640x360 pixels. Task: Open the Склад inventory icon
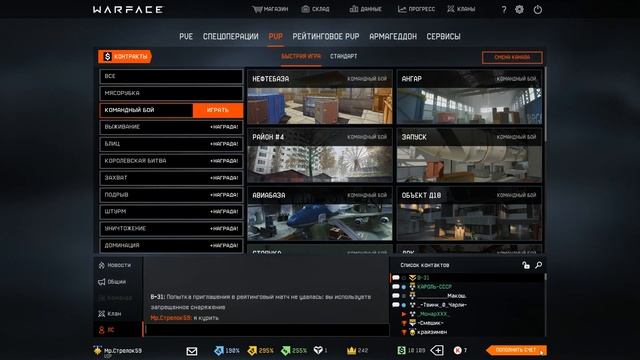tap(305, 9)
